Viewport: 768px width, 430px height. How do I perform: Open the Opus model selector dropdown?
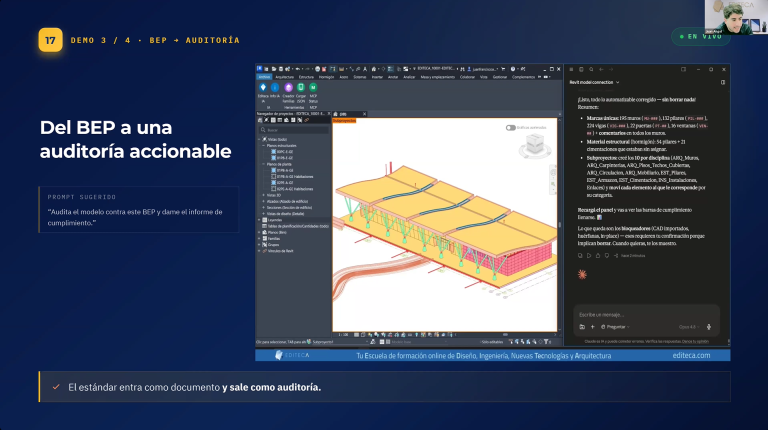(x=689, y=327)
